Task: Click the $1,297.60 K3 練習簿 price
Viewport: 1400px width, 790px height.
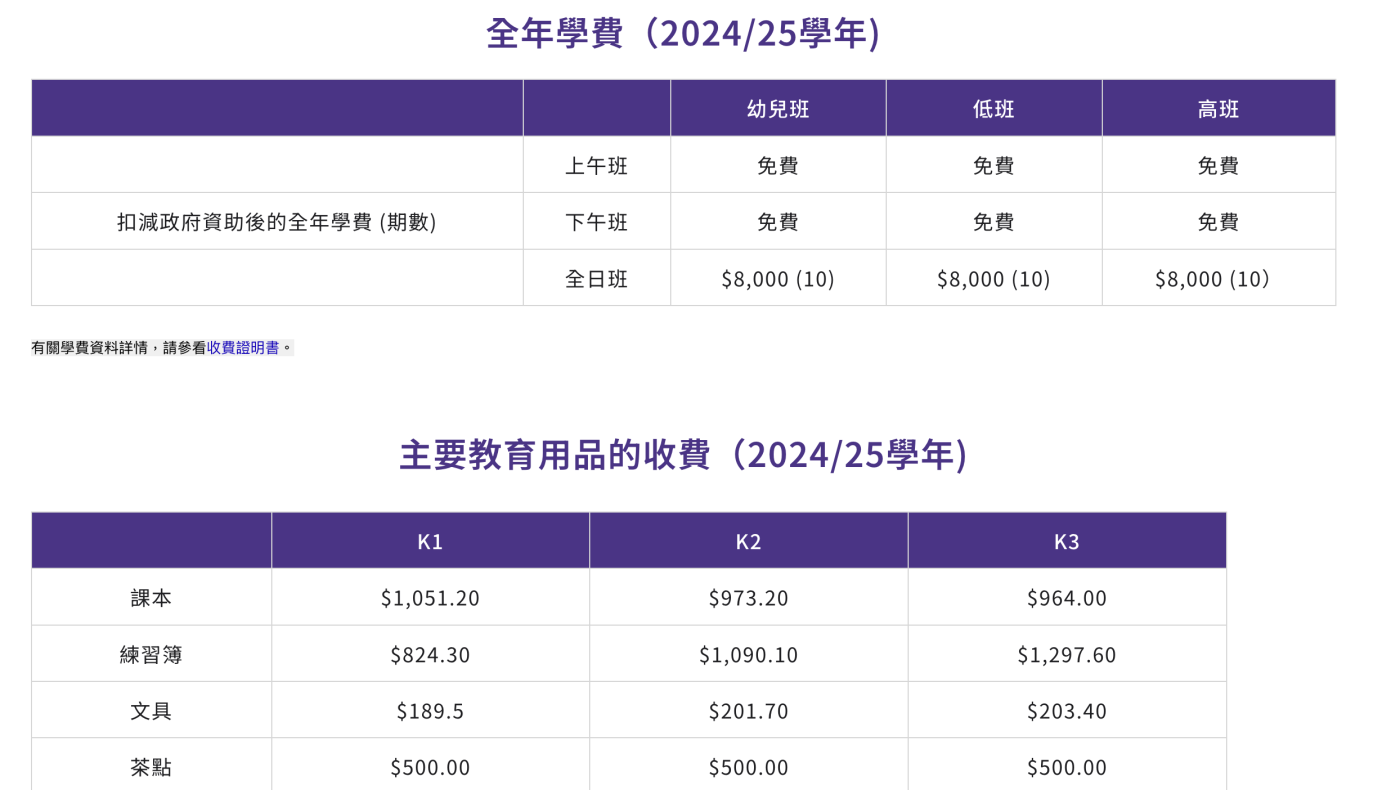Action: pyautogui.click(x=1067, y=655)
